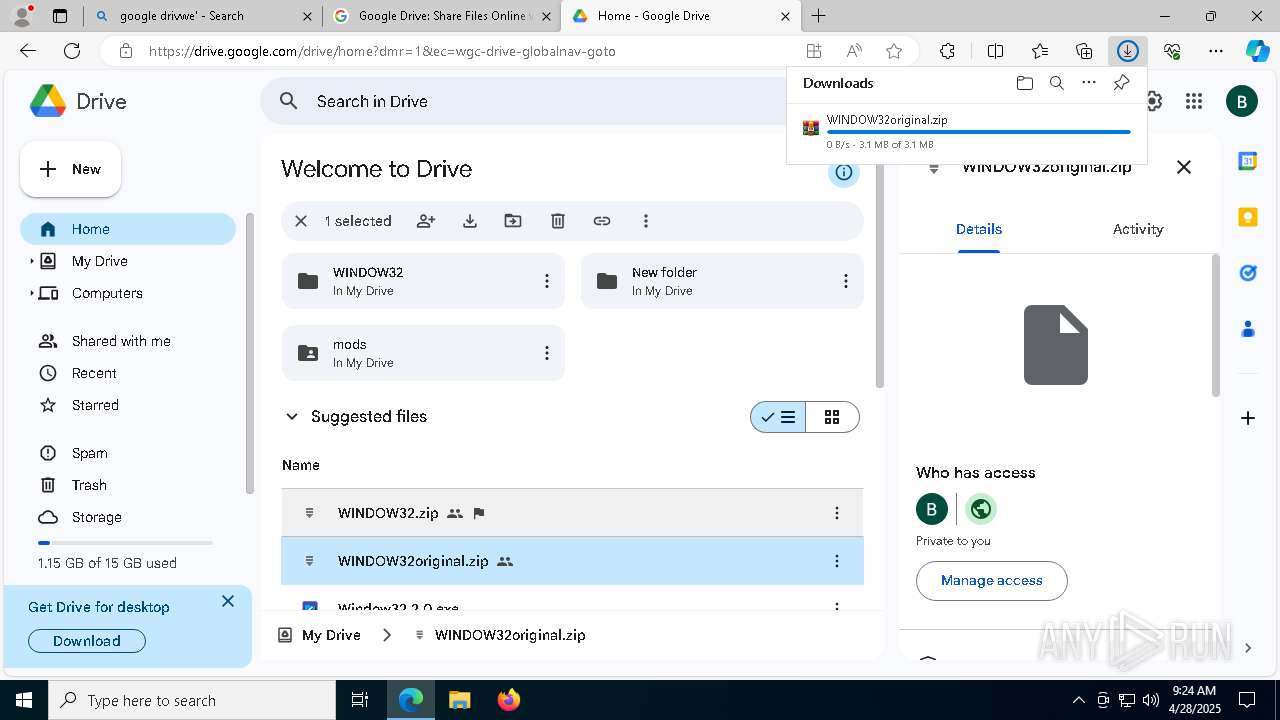Image resolution: width=1280 pixels, height=720 pixels.
Task: Click WINDOW32original.zip in Downloads popup
Action: point(887,120)
